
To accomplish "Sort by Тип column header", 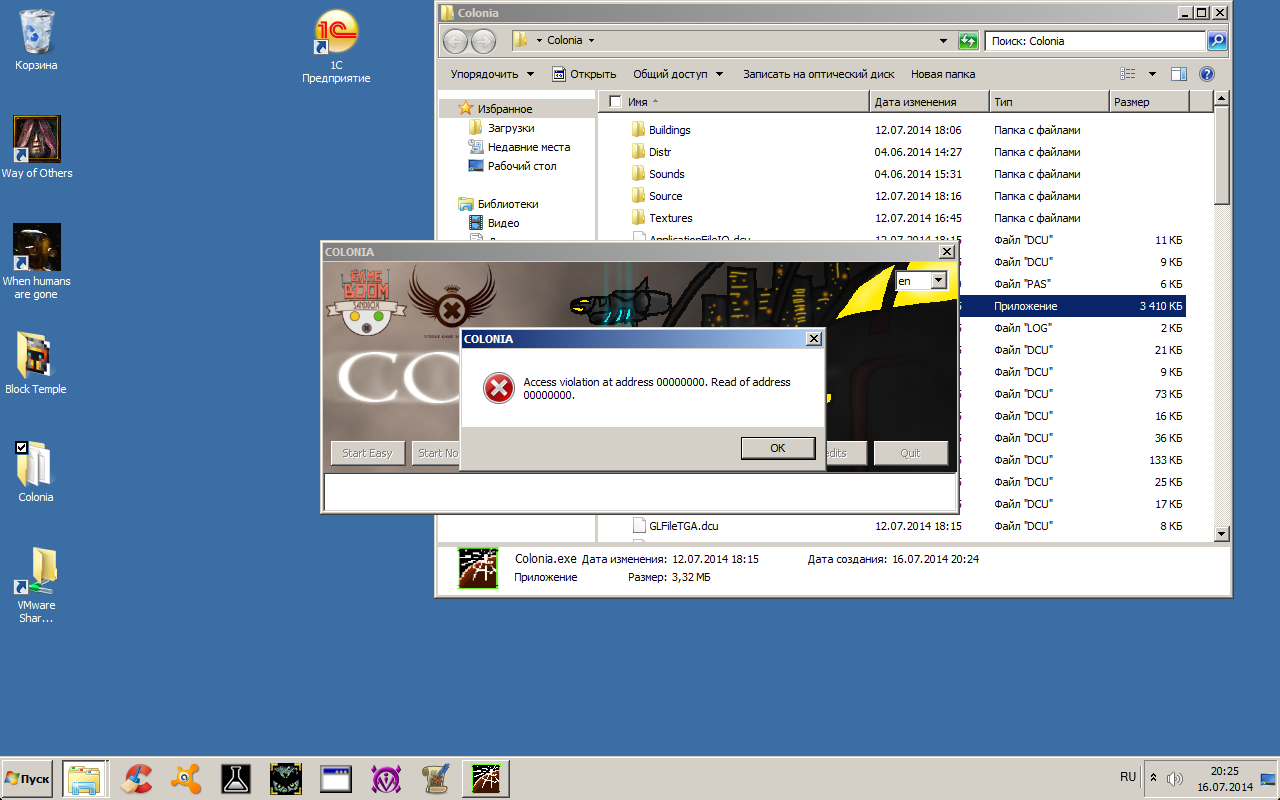I will click(x=1050, y=102).
